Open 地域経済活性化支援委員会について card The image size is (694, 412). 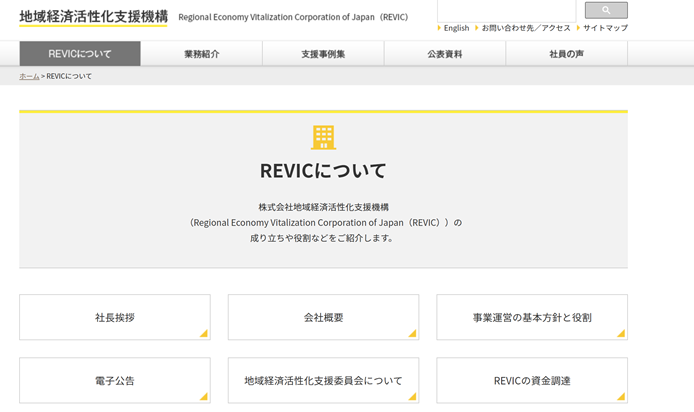point(323,380)
